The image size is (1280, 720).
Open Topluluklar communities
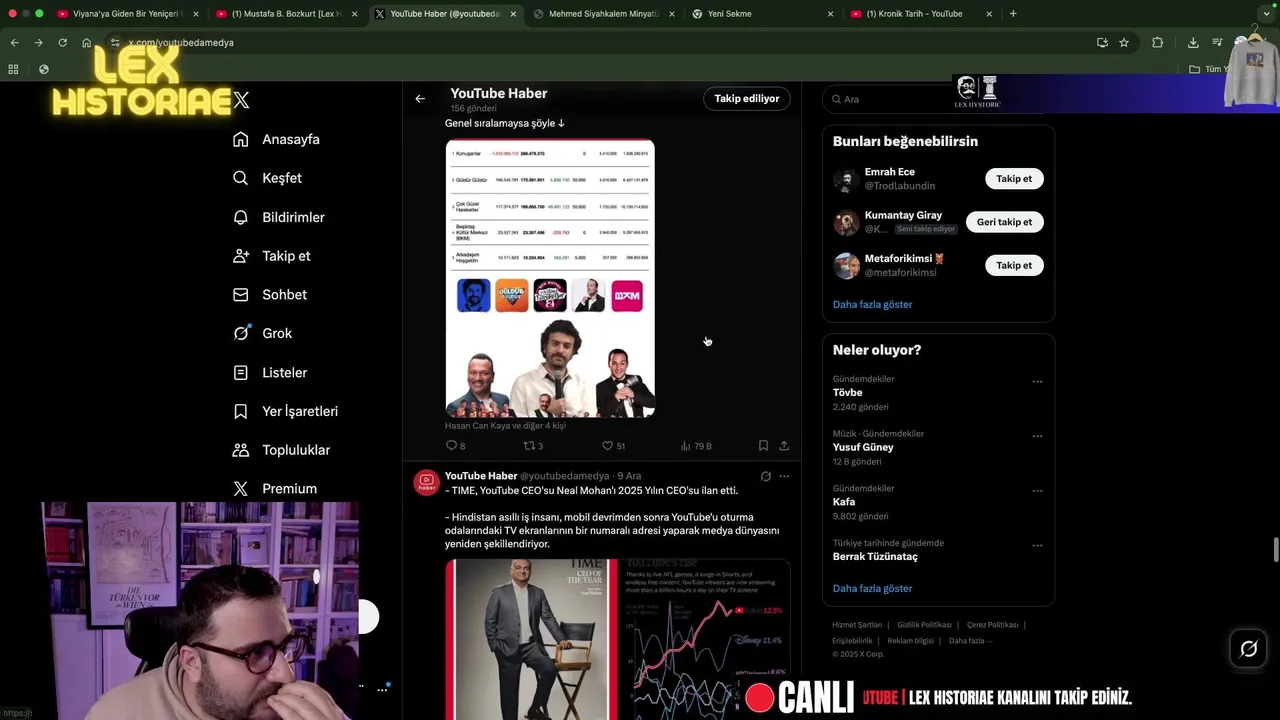coord(281,450)
